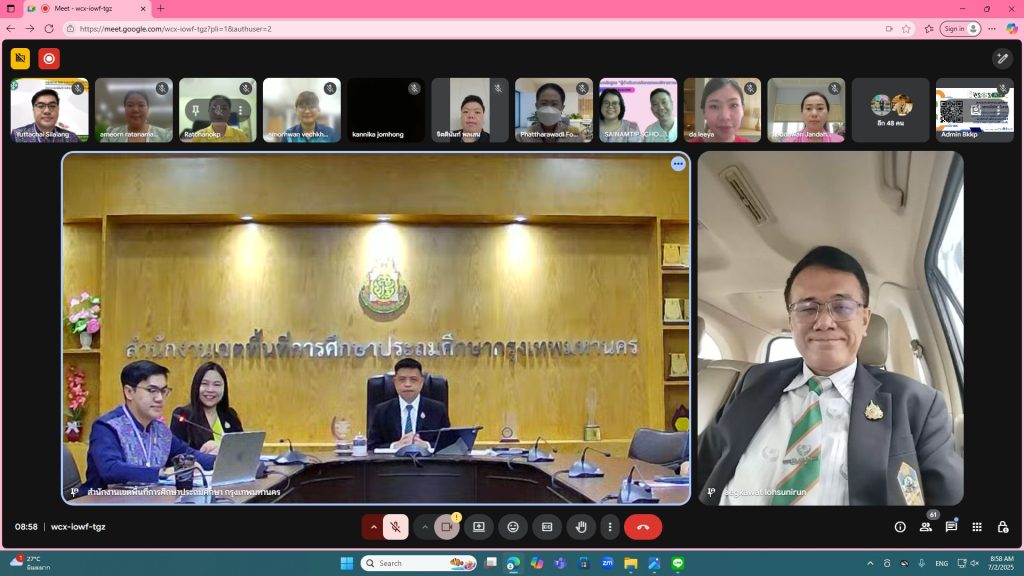The width and height of the screenshot is (1024, 576).
Task: Switch to the Meet - wcx-iowf-tgz browser tab
Action: coord(87,8)
